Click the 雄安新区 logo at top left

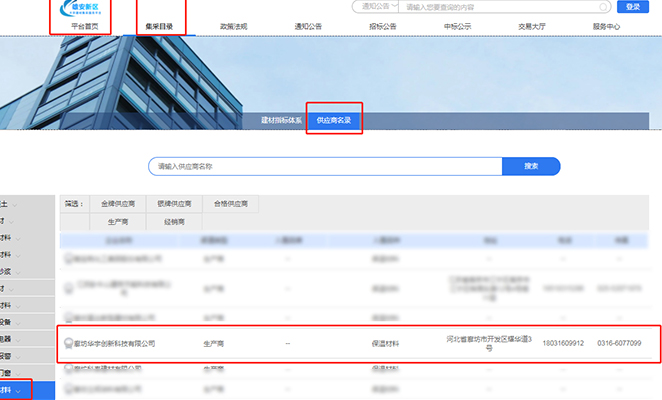point(81,8)
